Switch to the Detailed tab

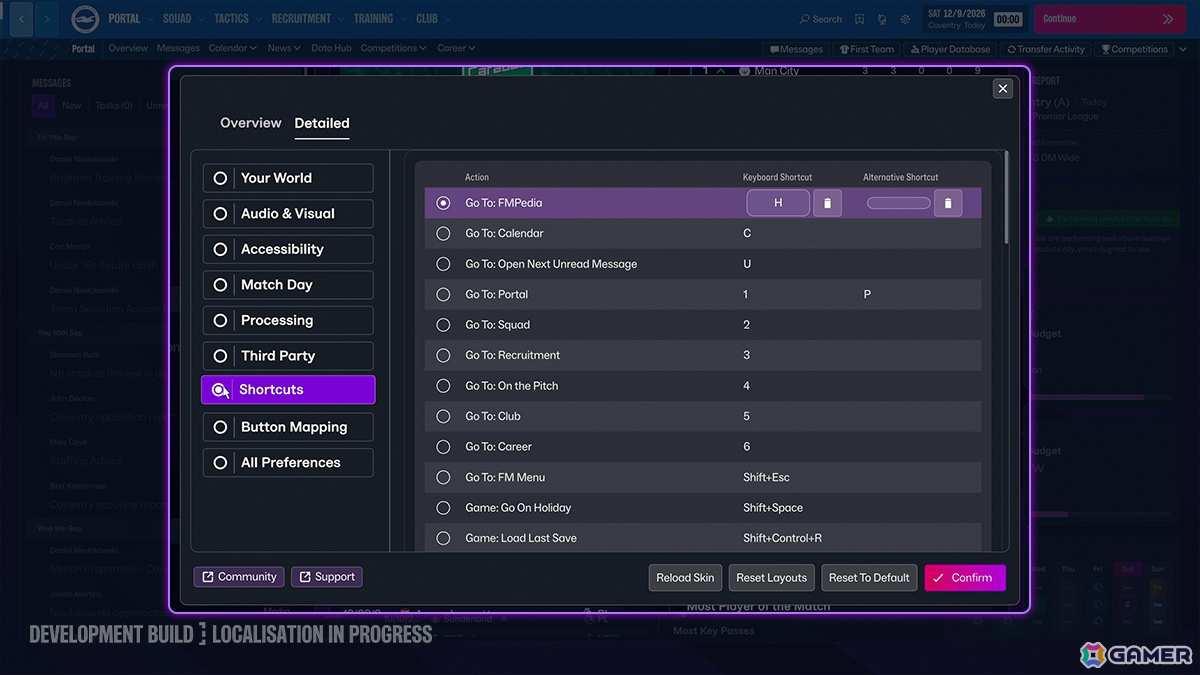coord(322,123)
